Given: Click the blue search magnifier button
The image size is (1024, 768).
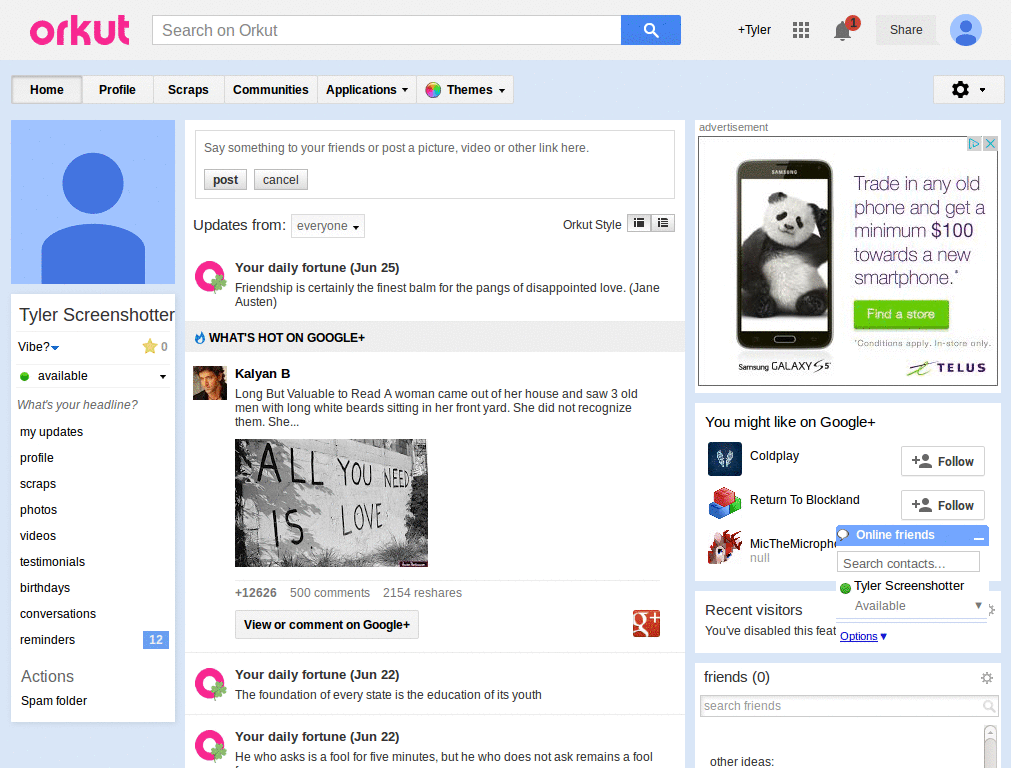Looking at the screenshot, I should point(650,30).
